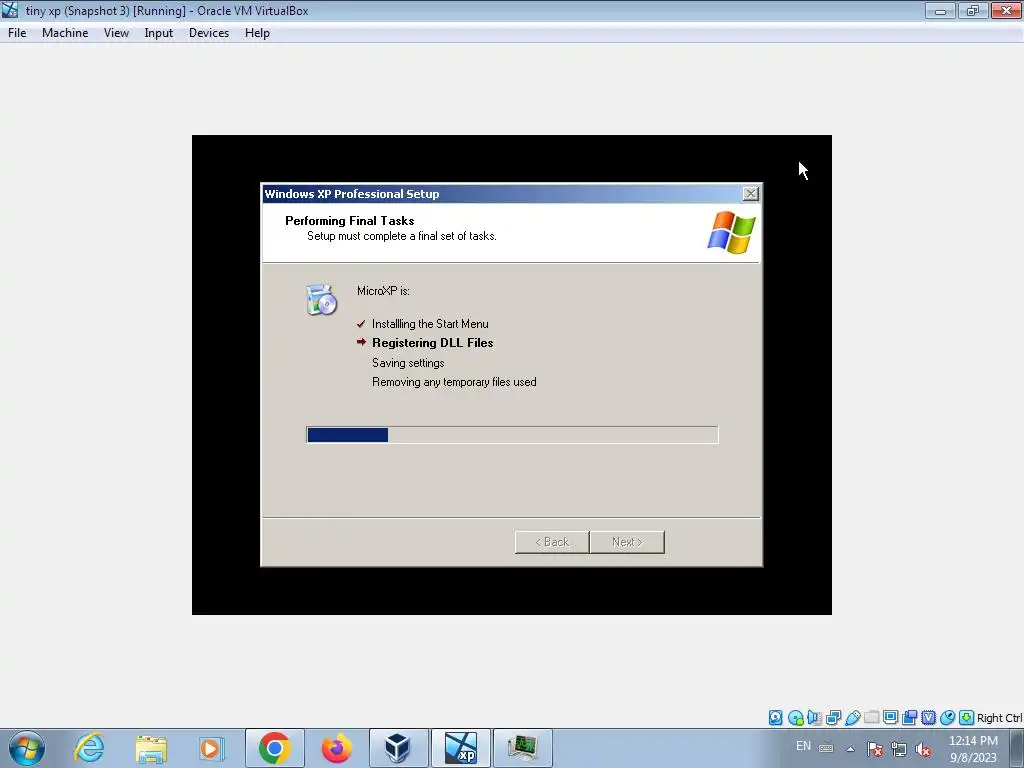Click the recording indicator status icon
The width and height of the screenshot is (1024, 768).
tap(909, 718)
